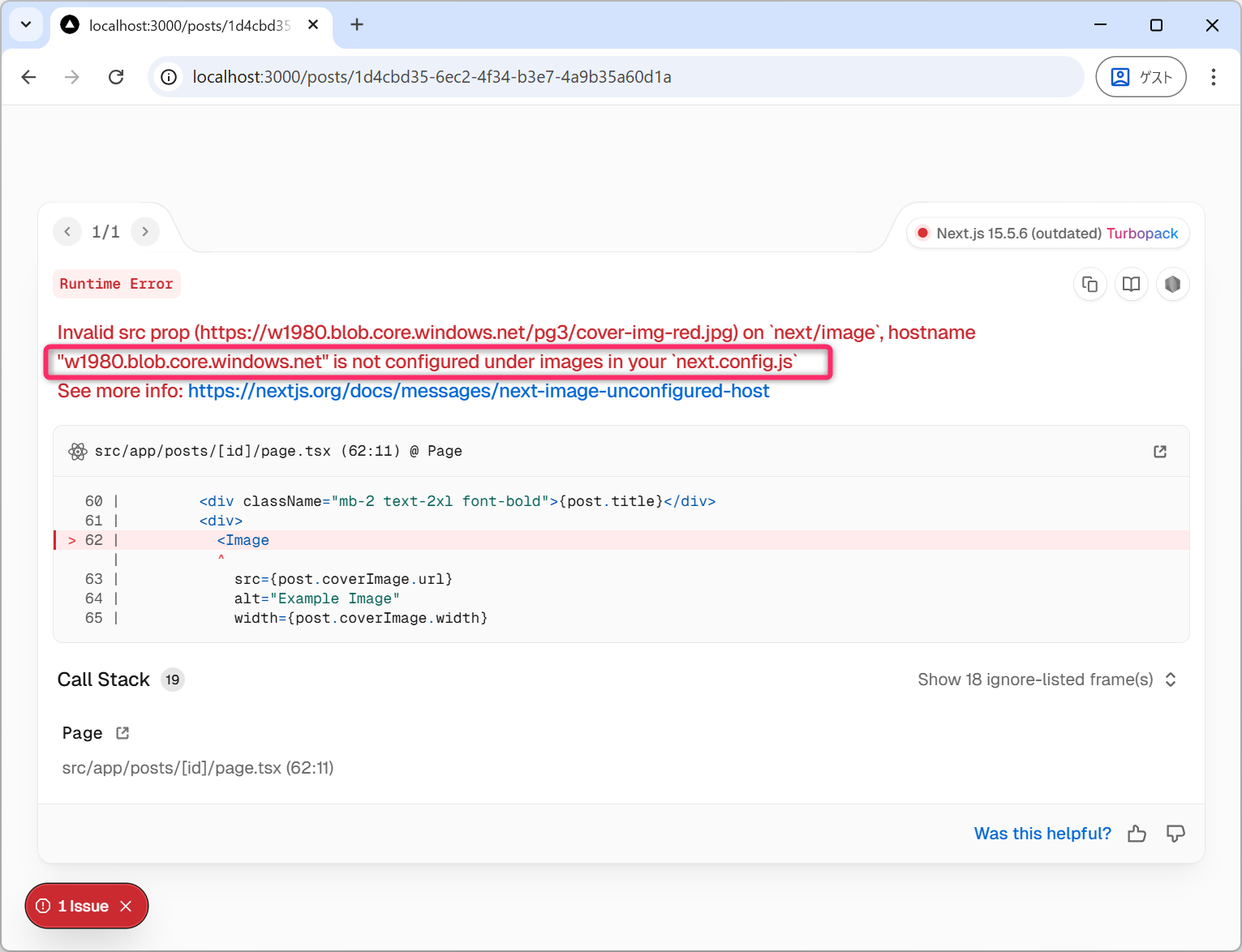Open the next-image-unconfigured-host docs link
This screenshot has height=952, width=1242.
click(x=479, y=391)
